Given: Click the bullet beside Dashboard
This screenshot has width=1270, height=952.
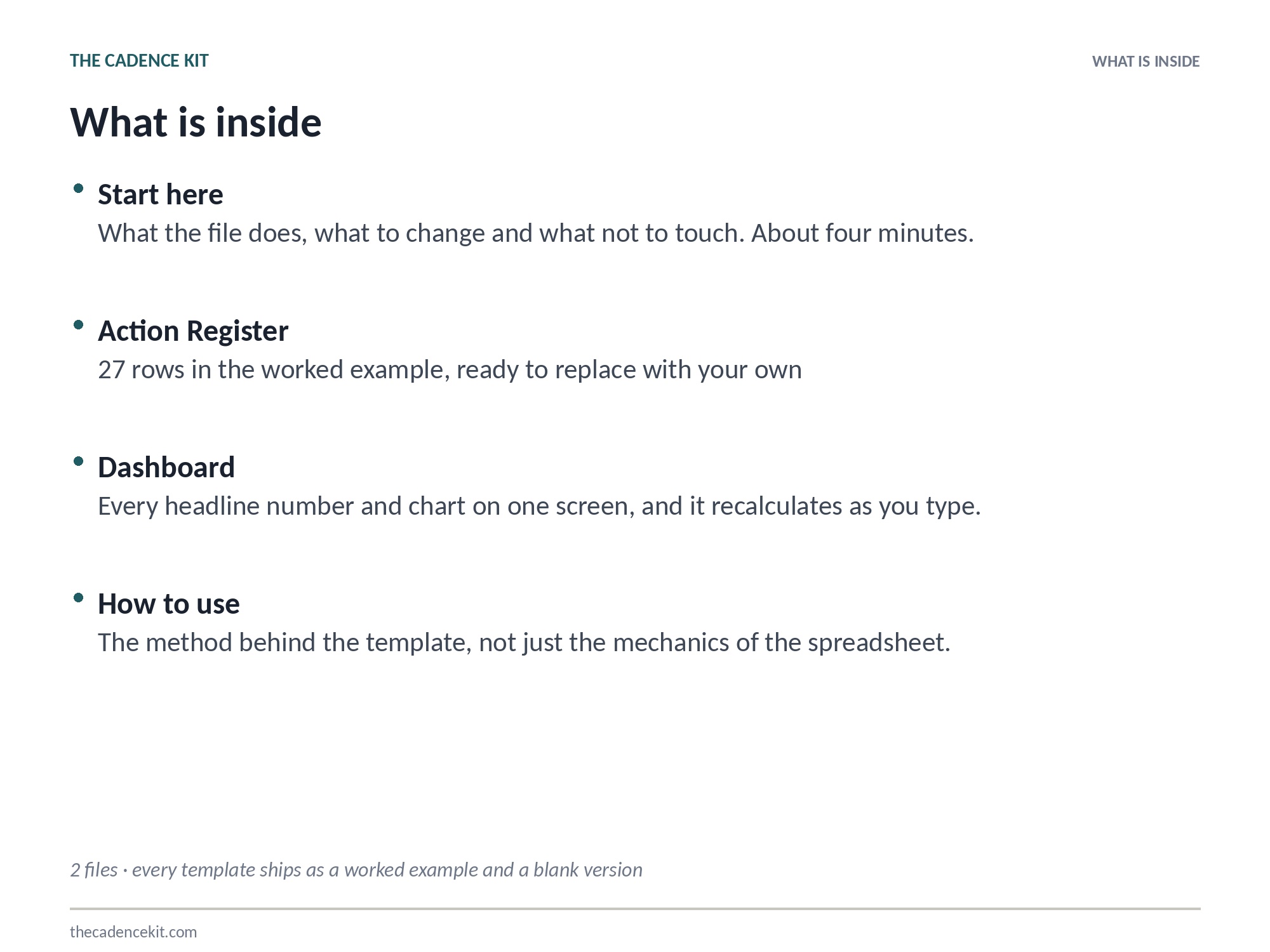Looking at the screenshot, I should (x=79, y=461).
